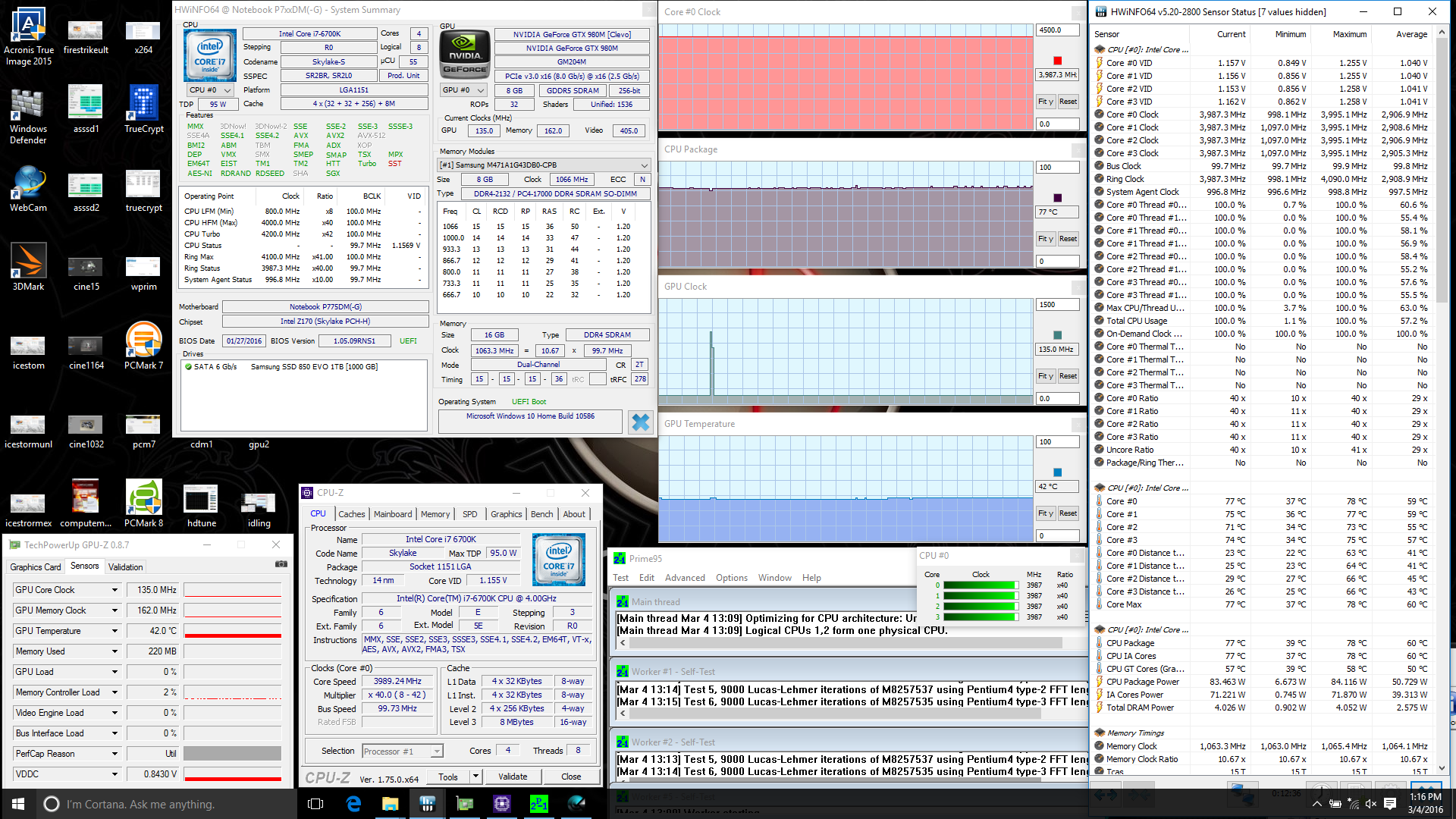1456x819 pixels.
Task: Open the PCMark 8 desktop icon
Action: 143,504
